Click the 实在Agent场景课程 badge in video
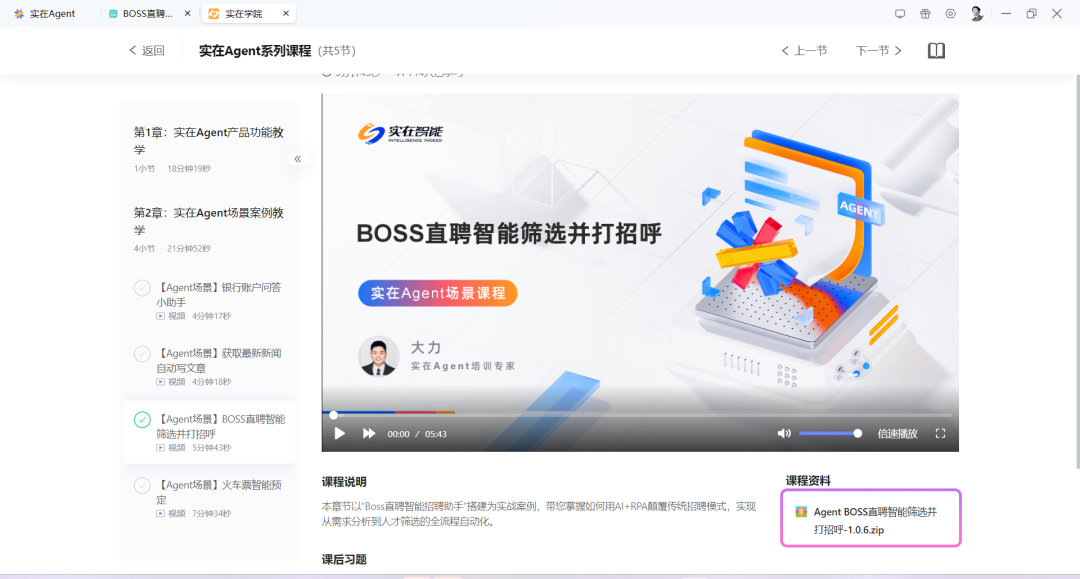This screenshot has width=1080, height=579. (x=437, y=293)
